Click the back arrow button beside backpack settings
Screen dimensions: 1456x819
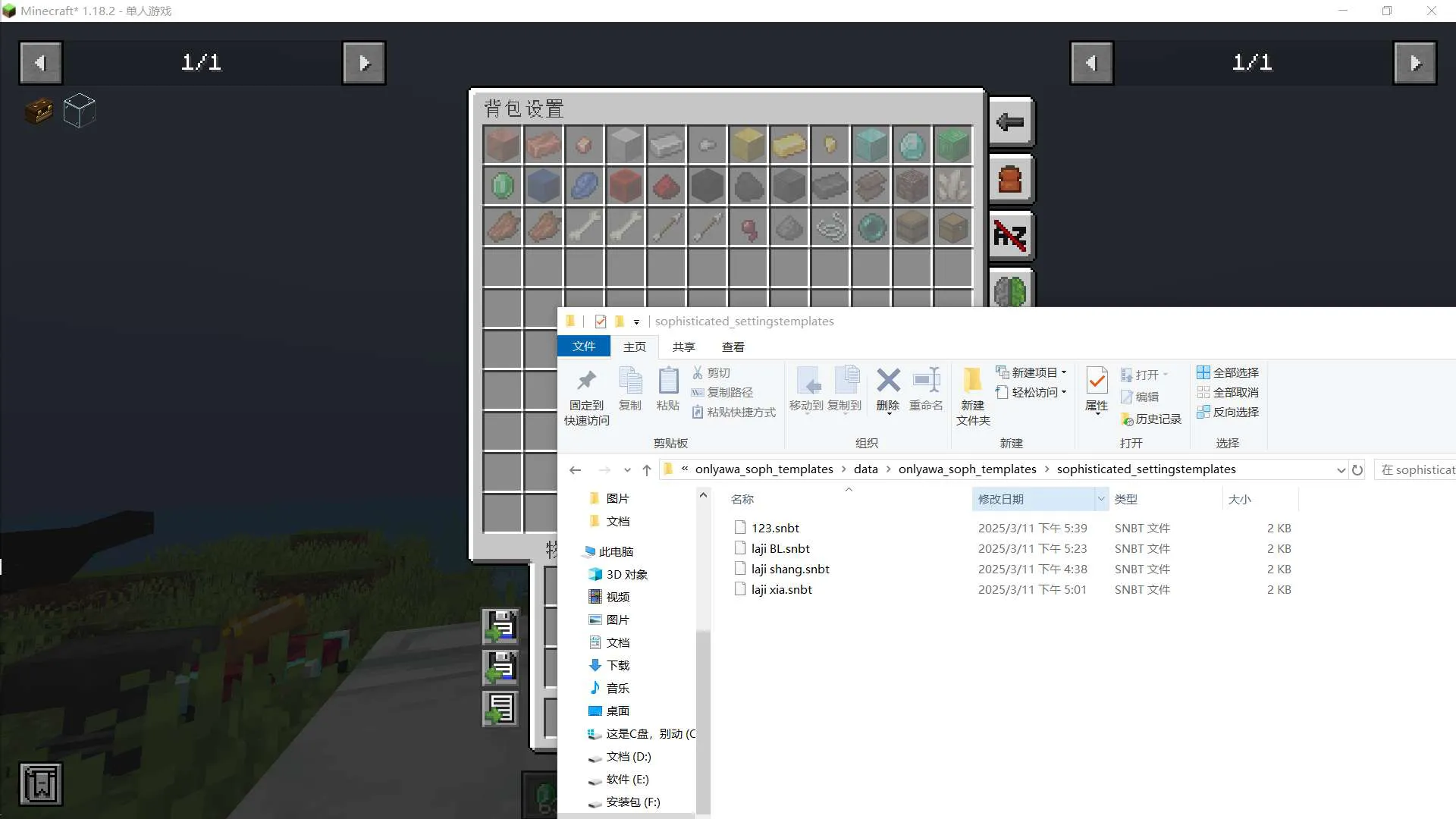tap(1011, 122)
